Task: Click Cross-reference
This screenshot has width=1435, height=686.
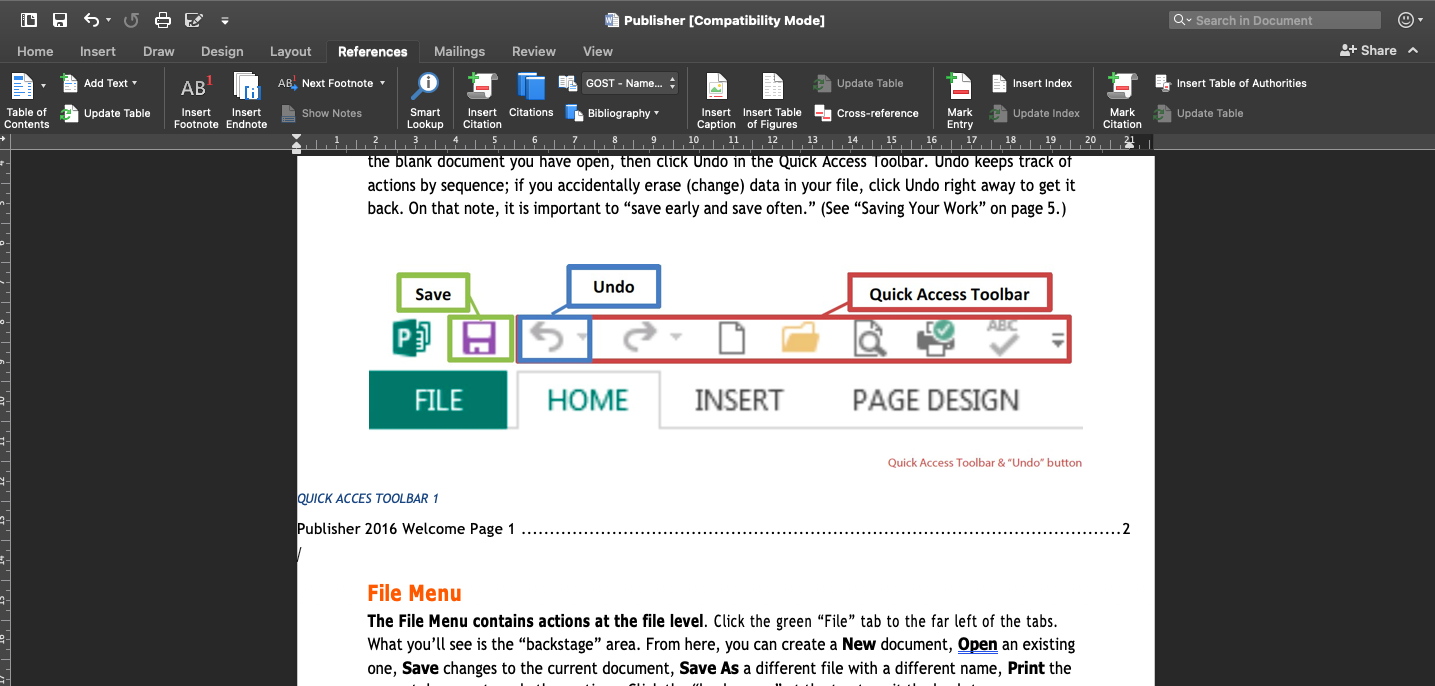Action: tap(866, 113)
